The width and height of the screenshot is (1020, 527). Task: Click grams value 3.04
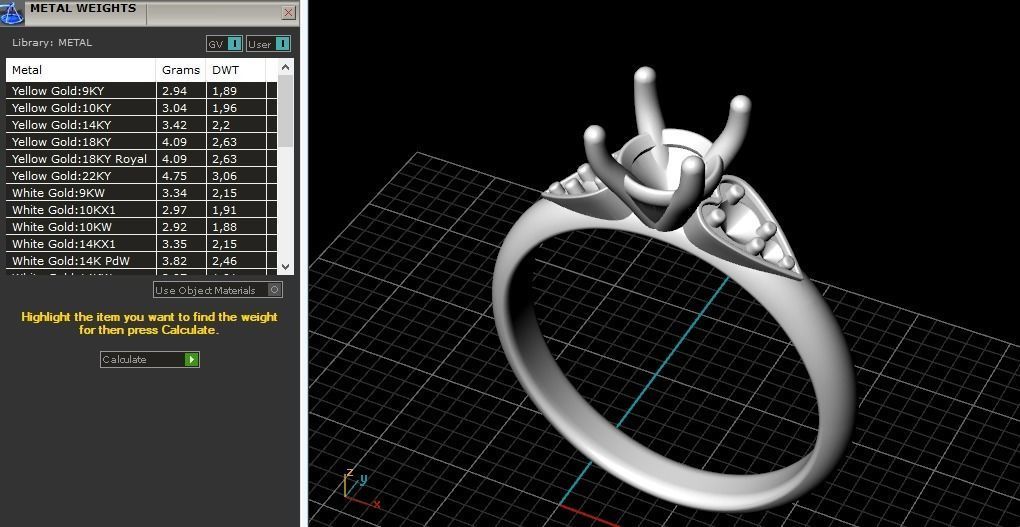174,107
